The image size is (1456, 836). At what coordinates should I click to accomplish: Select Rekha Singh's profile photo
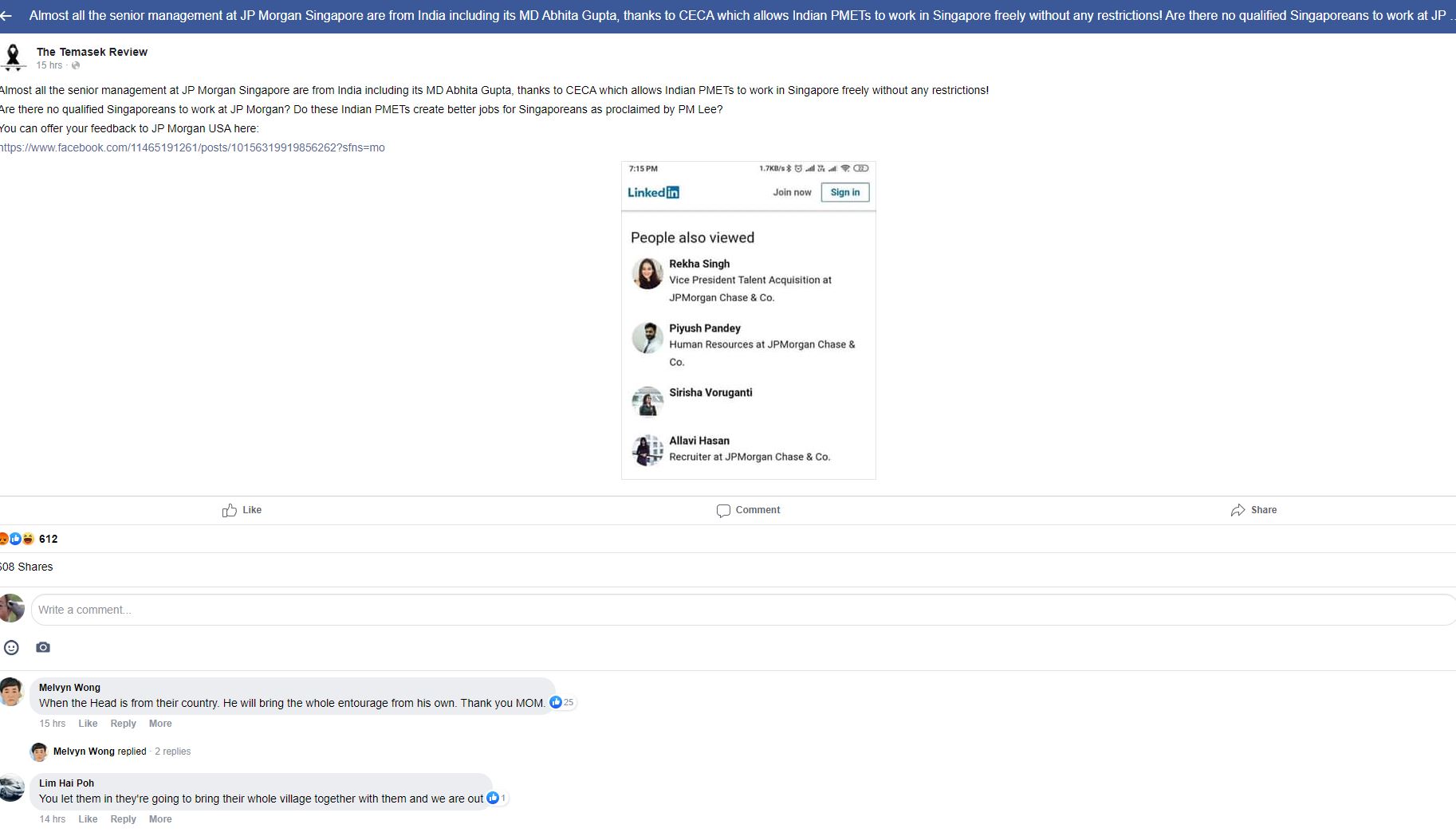point(647,273)
